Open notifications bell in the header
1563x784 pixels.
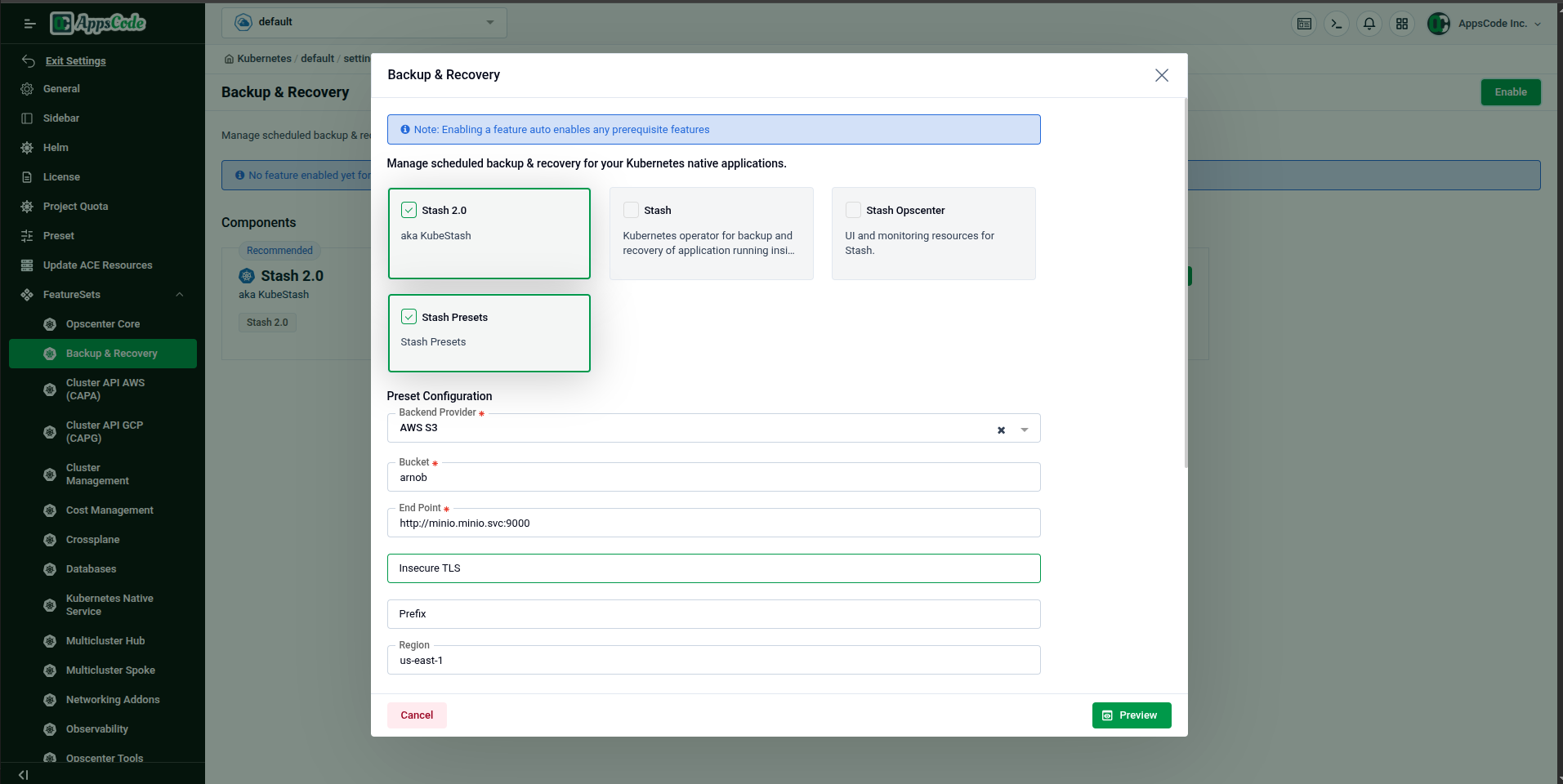[1369, 24]
